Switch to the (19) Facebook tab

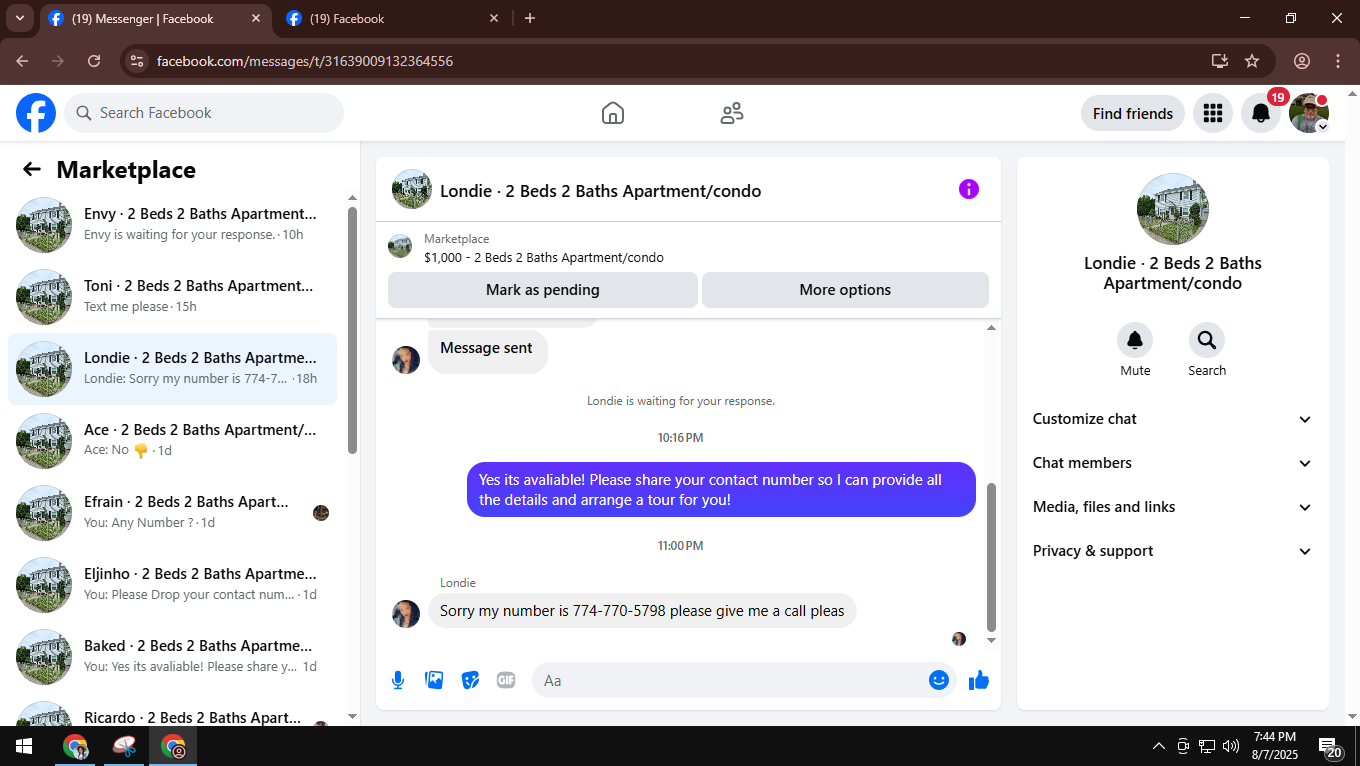(x=392, y=18)
